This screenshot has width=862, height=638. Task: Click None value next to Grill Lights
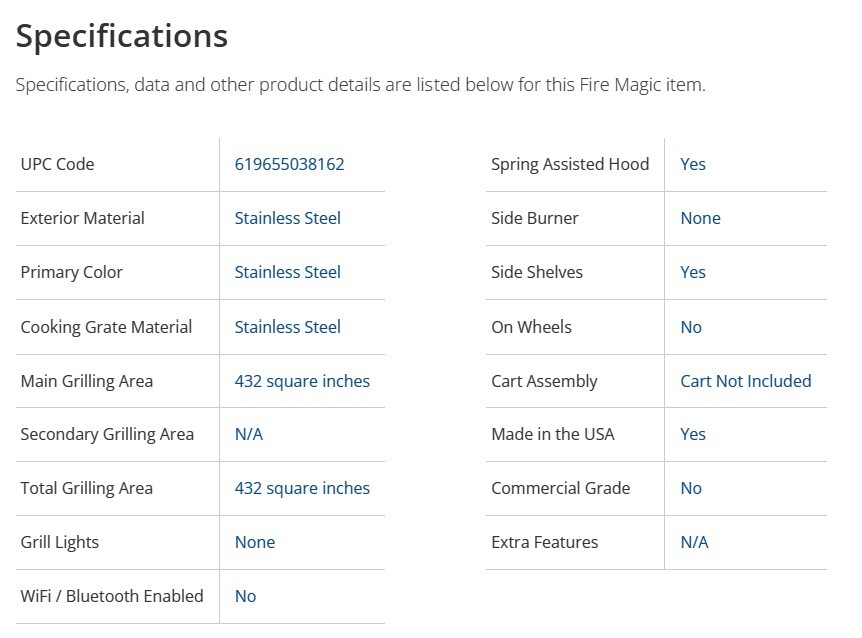tap(254, 542)
